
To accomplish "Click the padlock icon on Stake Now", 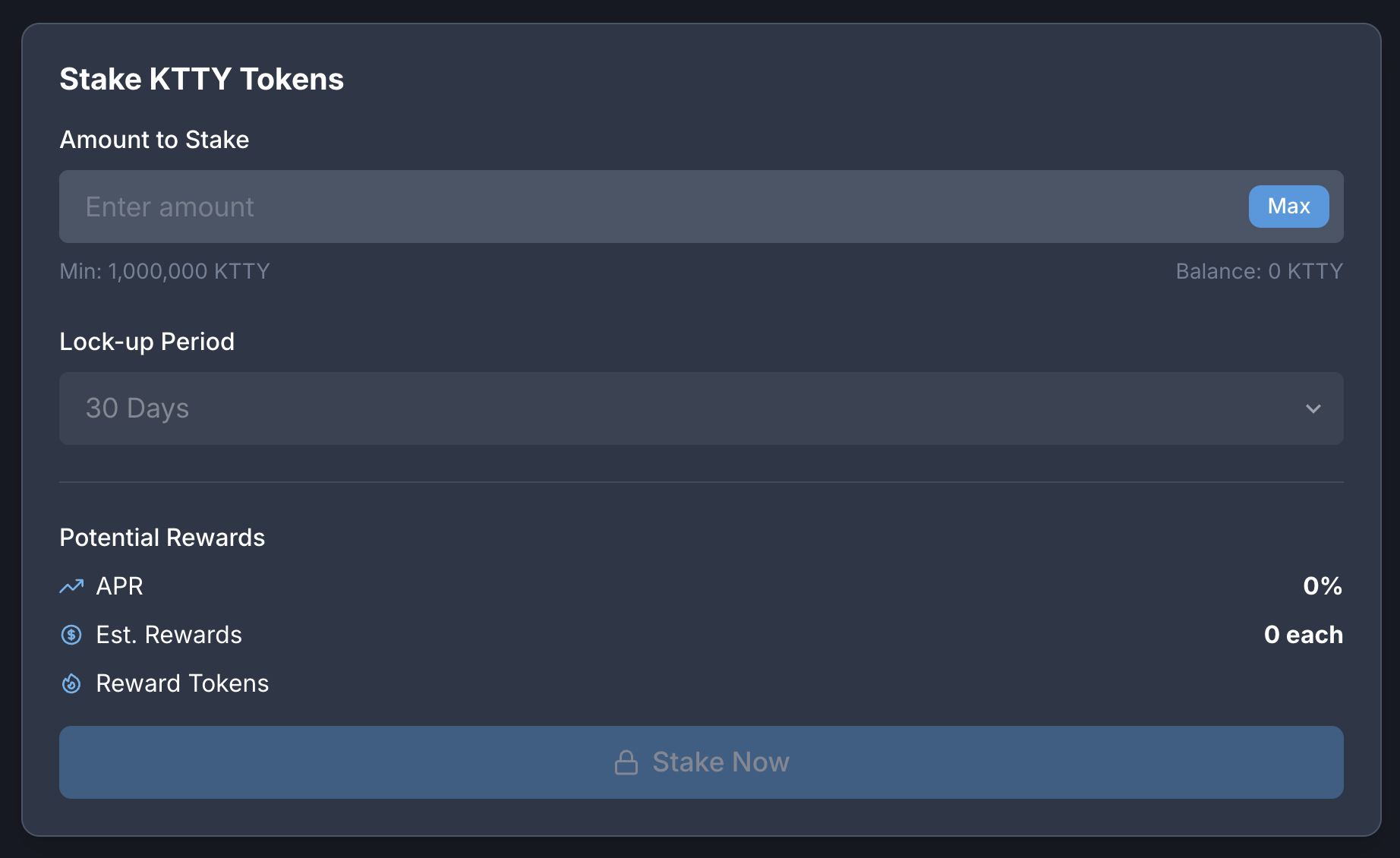I will pyautogui.click(x=626, y=762).
